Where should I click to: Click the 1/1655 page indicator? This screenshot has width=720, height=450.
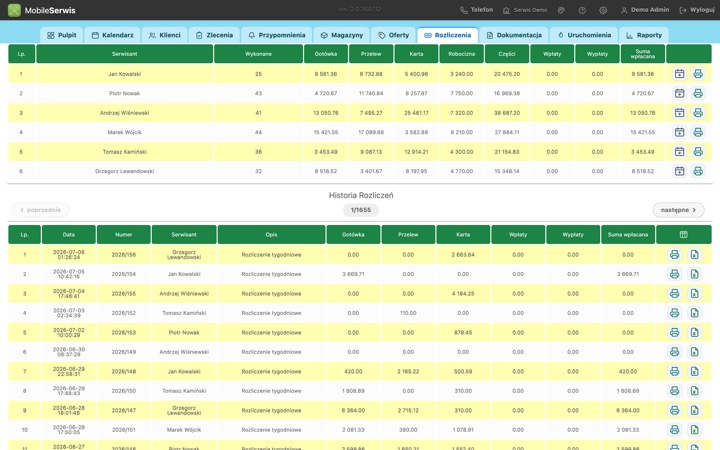[361, 210]
